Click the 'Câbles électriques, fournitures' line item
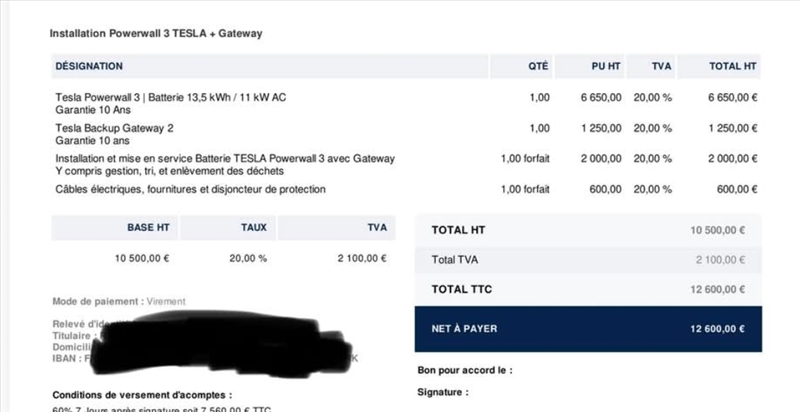 pos(190,189)
